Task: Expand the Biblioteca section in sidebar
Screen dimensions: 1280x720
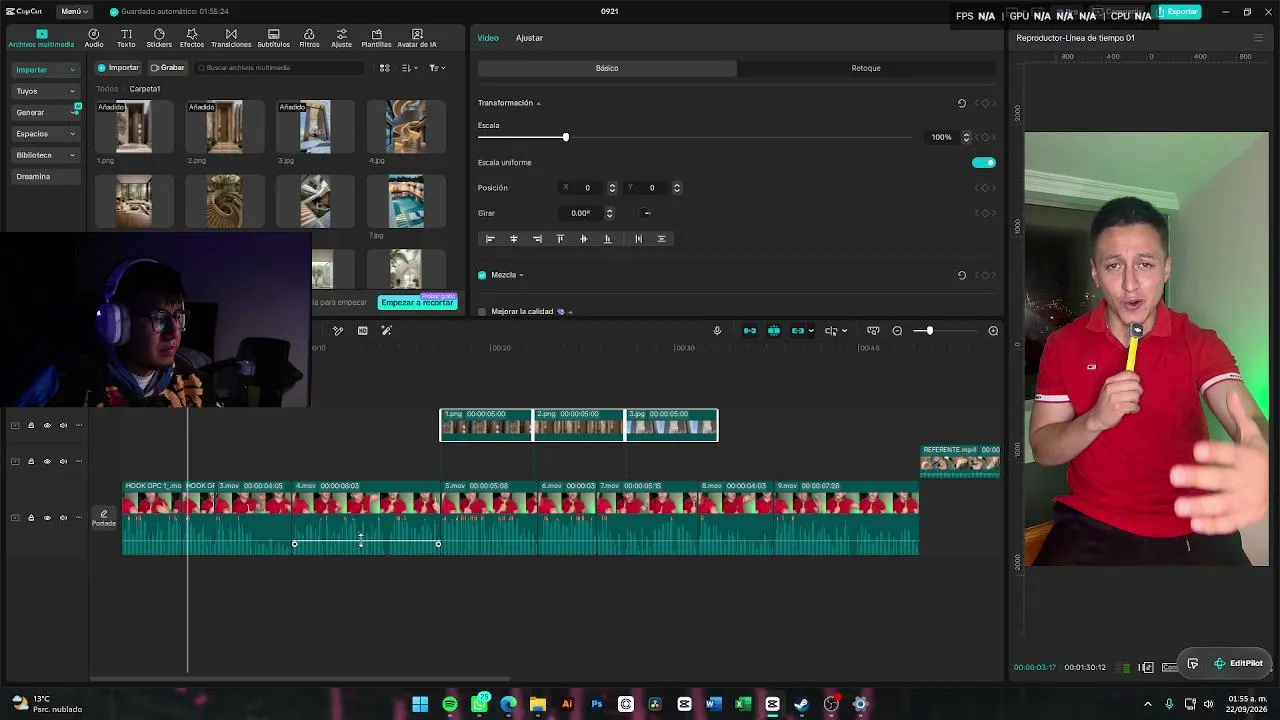Action: (45, 155)
